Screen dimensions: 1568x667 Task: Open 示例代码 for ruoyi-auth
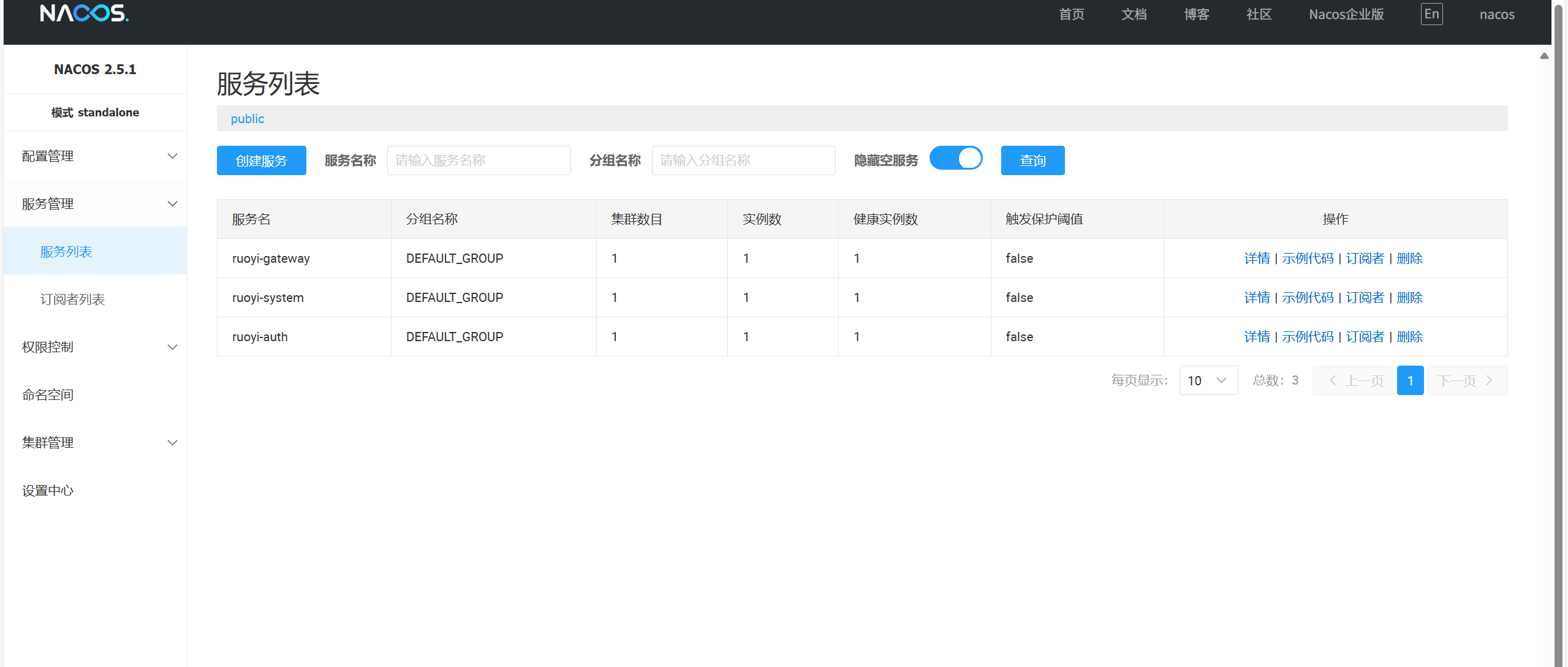(1308, 337)
